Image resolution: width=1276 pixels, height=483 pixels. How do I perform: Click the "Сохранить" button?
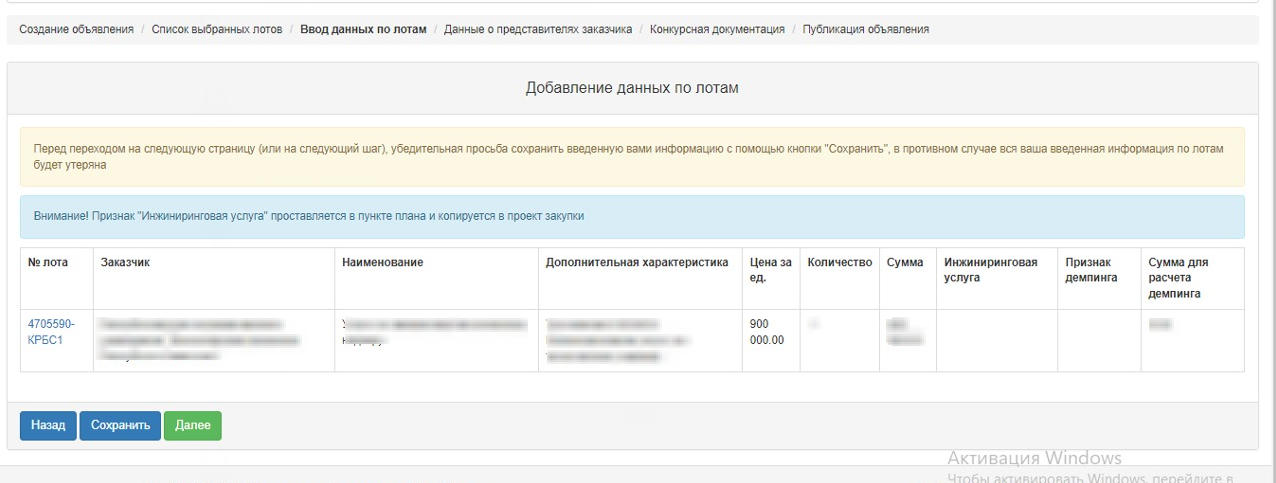[x=120, y=425]
